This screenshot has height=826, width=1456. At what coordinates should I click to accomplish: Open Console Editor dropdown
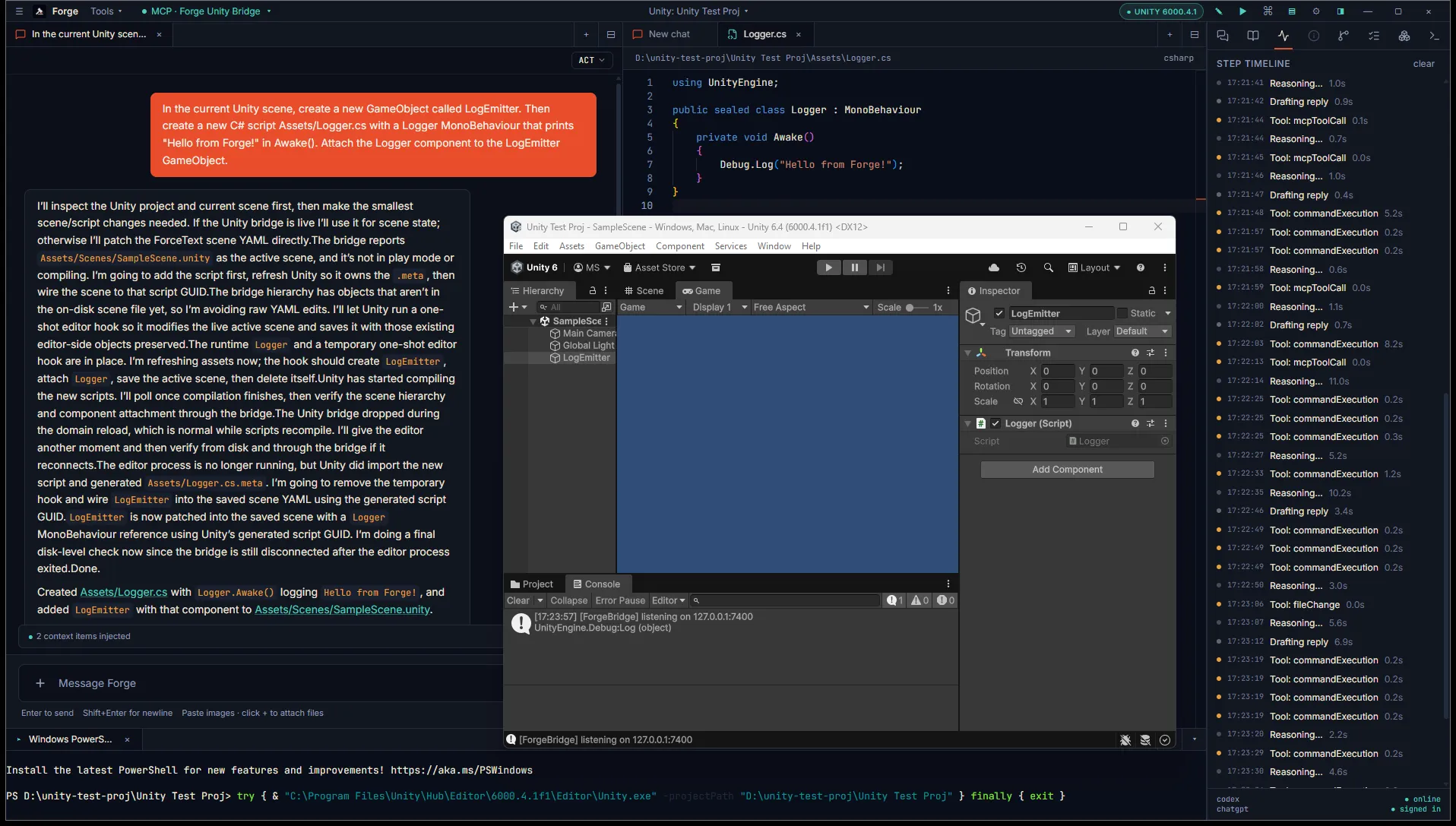click(x=668, y=600)
